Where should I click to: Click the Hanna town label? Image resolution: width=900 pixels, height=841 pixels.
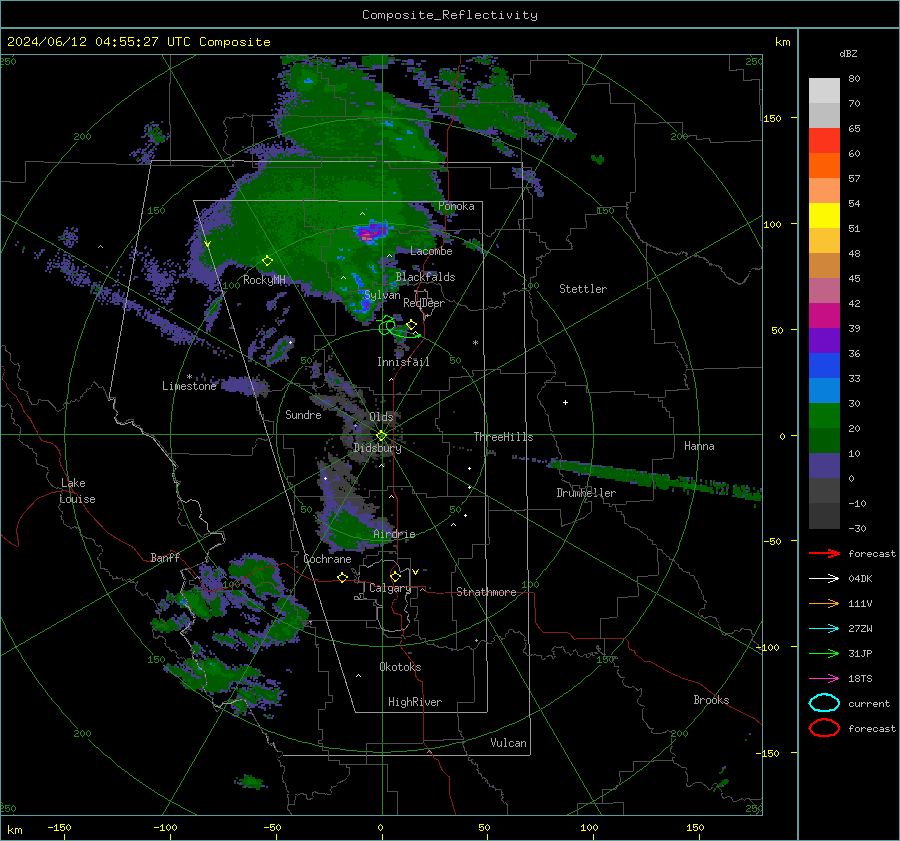pyautogui.click(x=699, y=446)
